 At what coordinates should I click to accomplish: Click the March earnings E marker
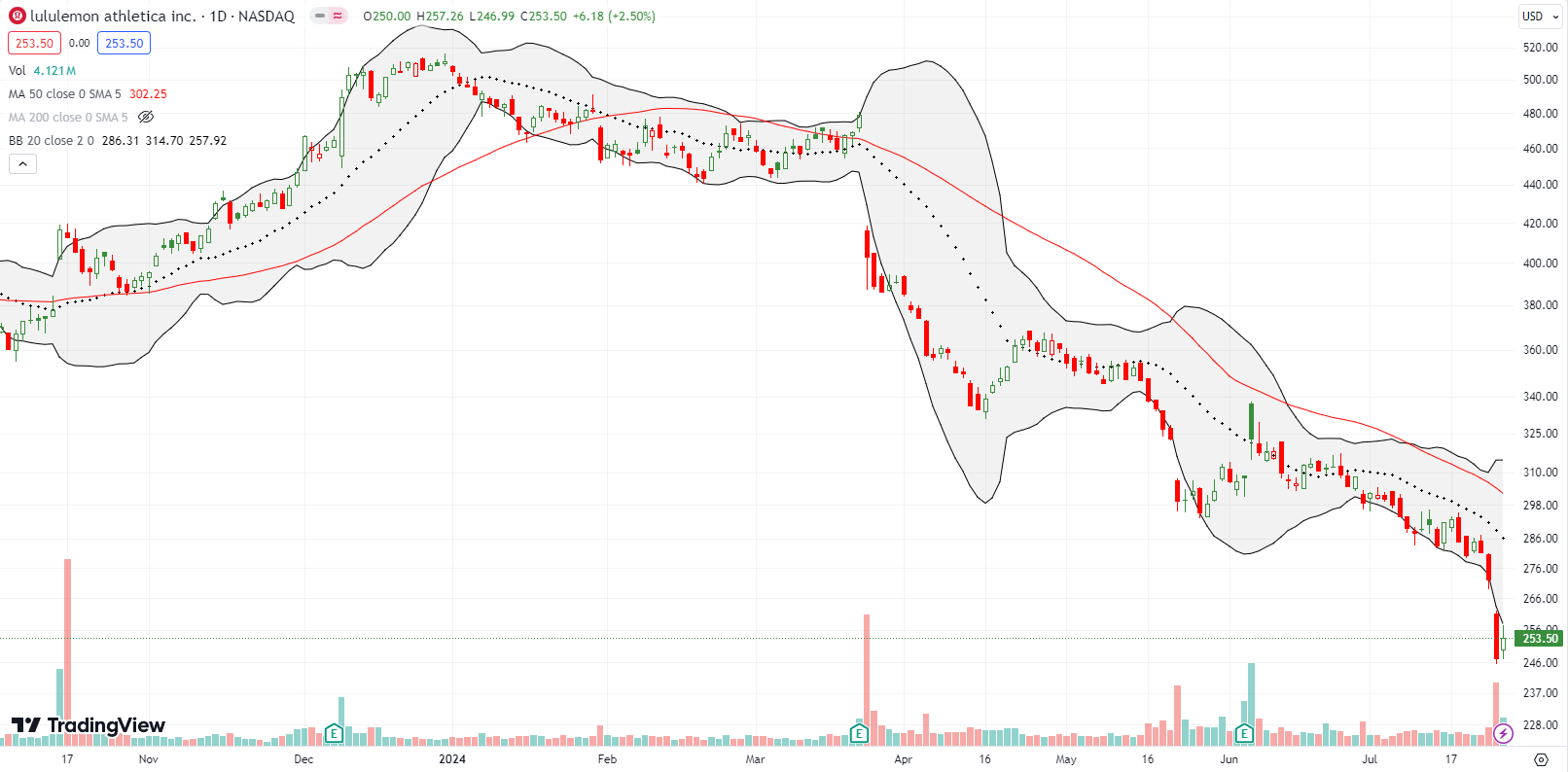859,733
